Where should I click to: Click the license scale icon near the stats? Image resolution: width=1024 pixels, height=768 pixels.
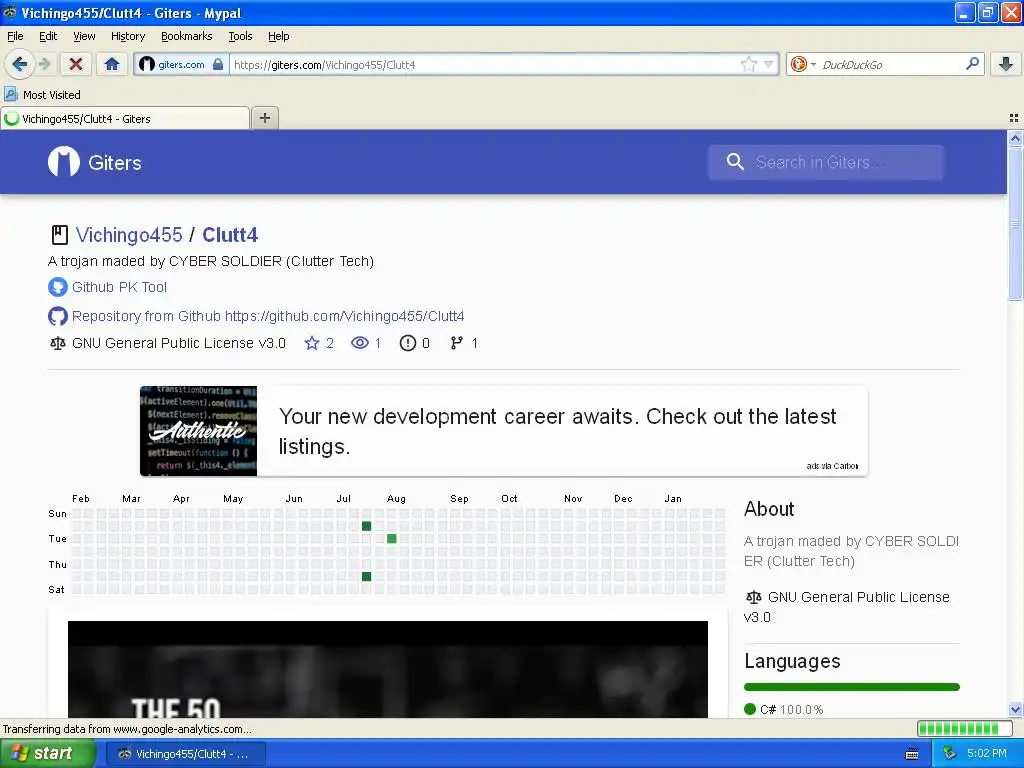57,343
